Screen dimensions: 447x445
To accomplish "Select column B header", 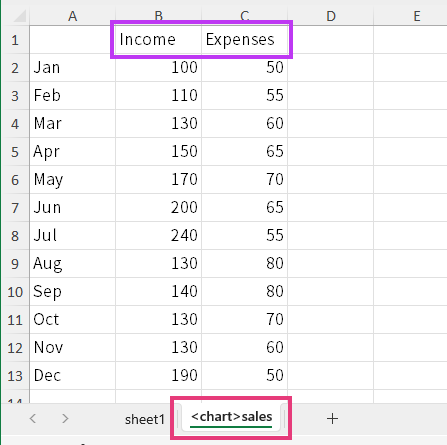I will click(159, 16).
